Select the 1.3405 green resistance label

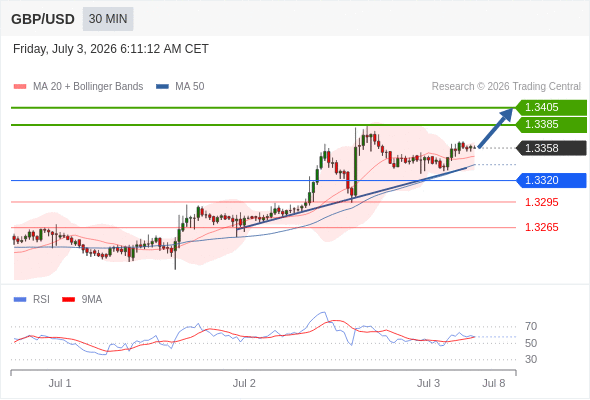(x=551, y=108)
